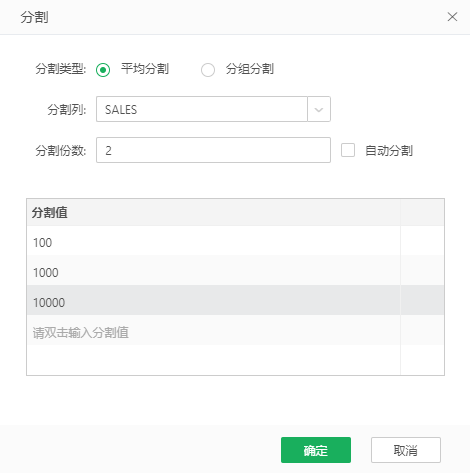The height and width of the screenshot is (473, 470).
Task: Cancel with the 取消 button
Action: pyautogui.click(x=406, y=450)
